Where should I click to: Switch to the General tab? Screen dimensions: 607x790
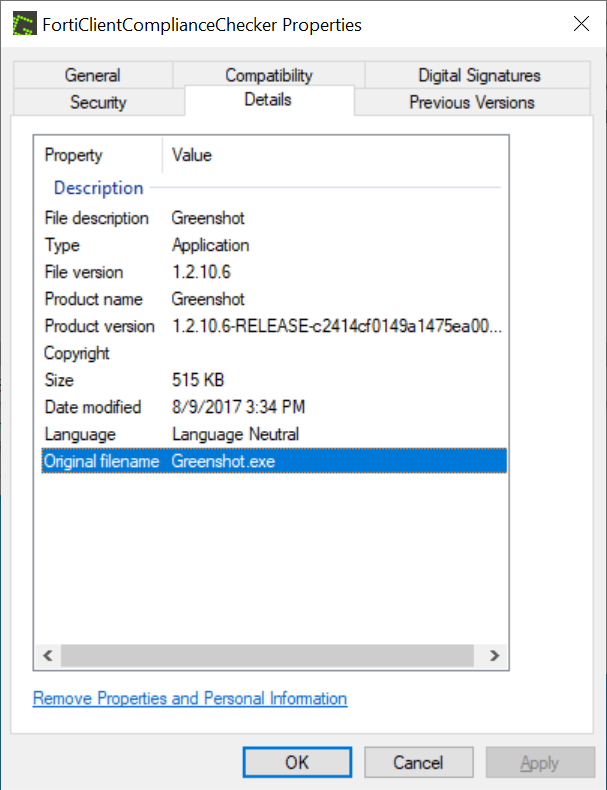(92, 75)
